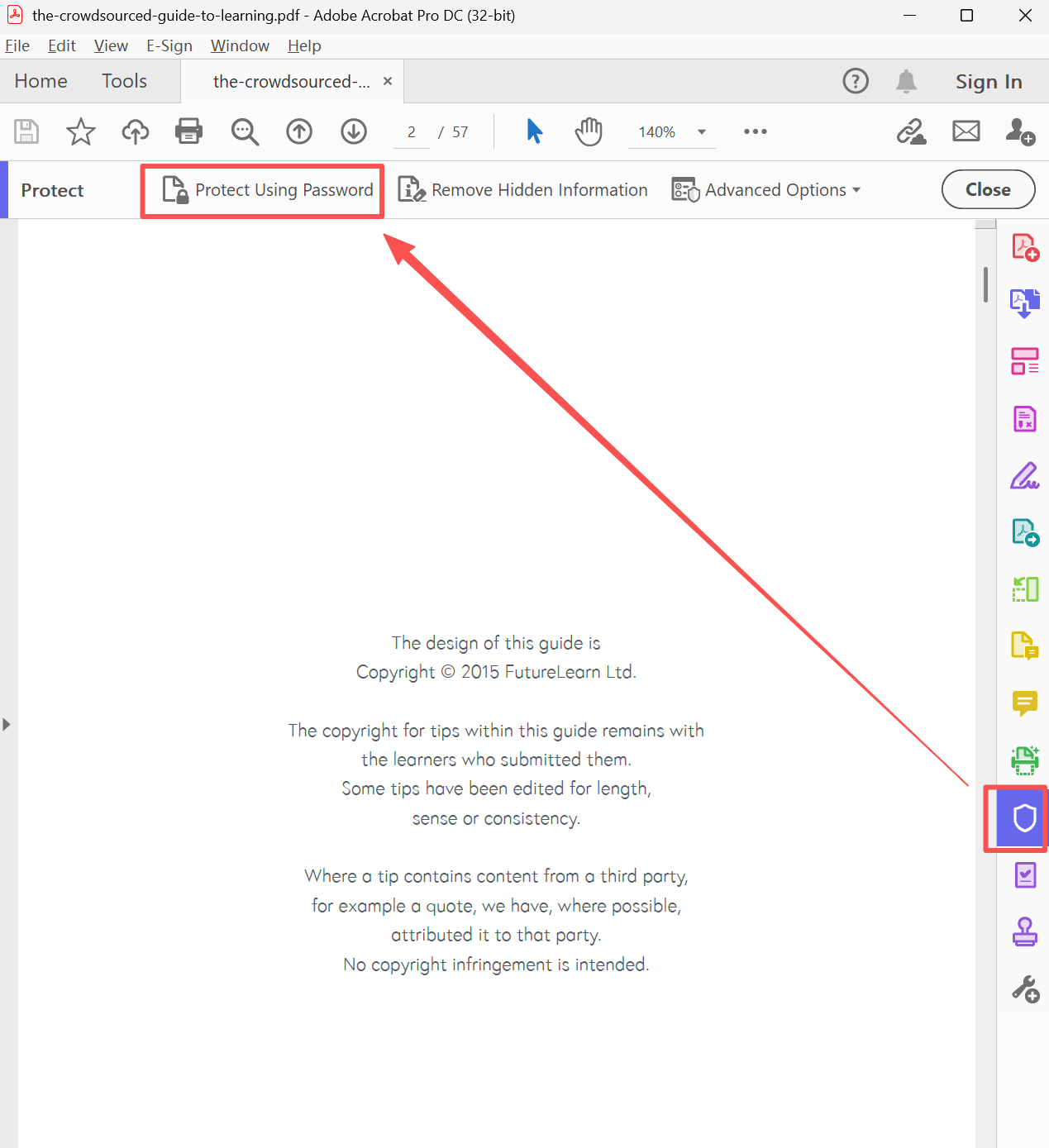Open the Protect shield tool in sidebar
The image size is (1049, 1148).
coord(1024,818)
